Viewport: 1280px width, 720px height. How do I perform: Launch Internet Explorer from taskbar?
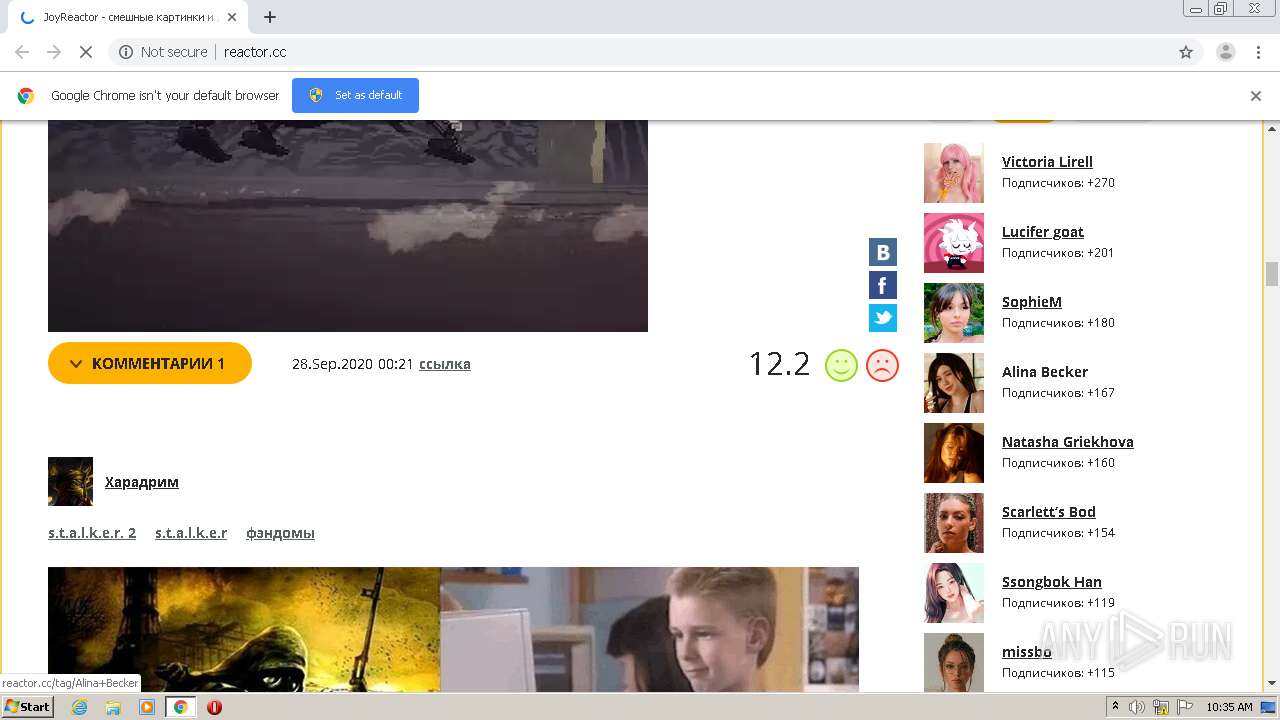click(80, 707)
